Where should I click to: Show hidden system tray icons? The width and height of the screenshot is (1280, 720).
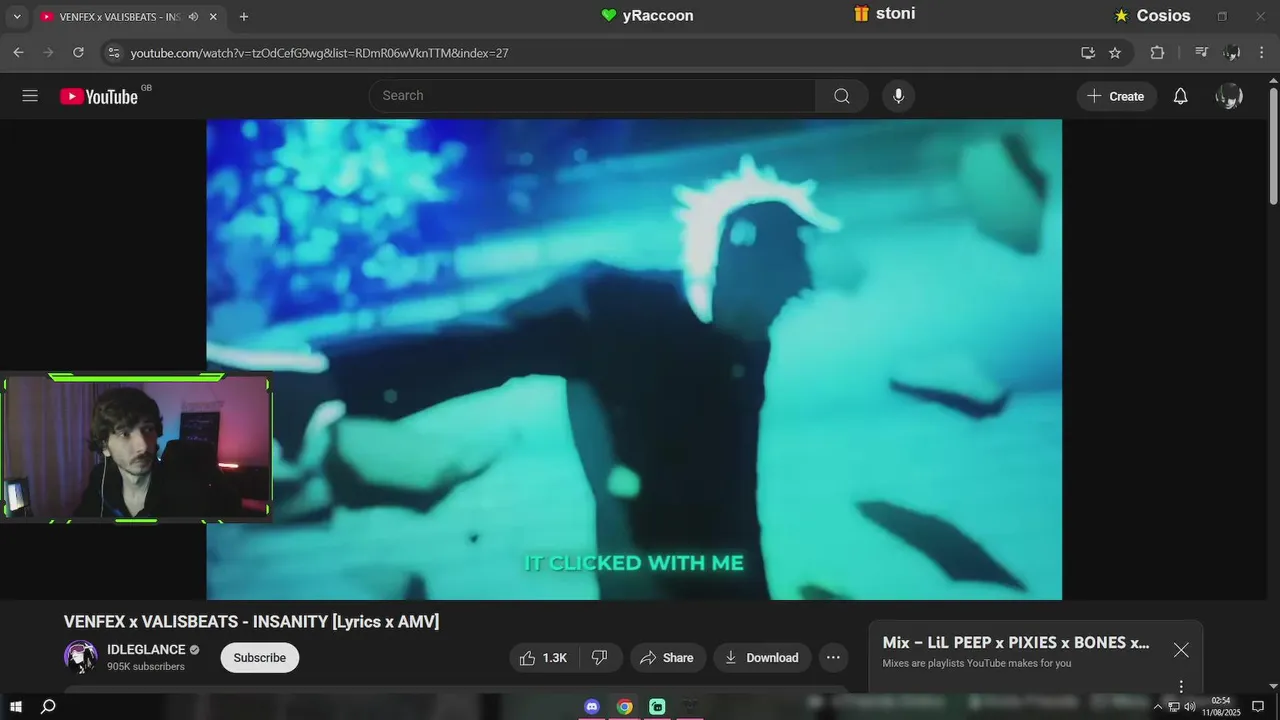click(1158, 707)
